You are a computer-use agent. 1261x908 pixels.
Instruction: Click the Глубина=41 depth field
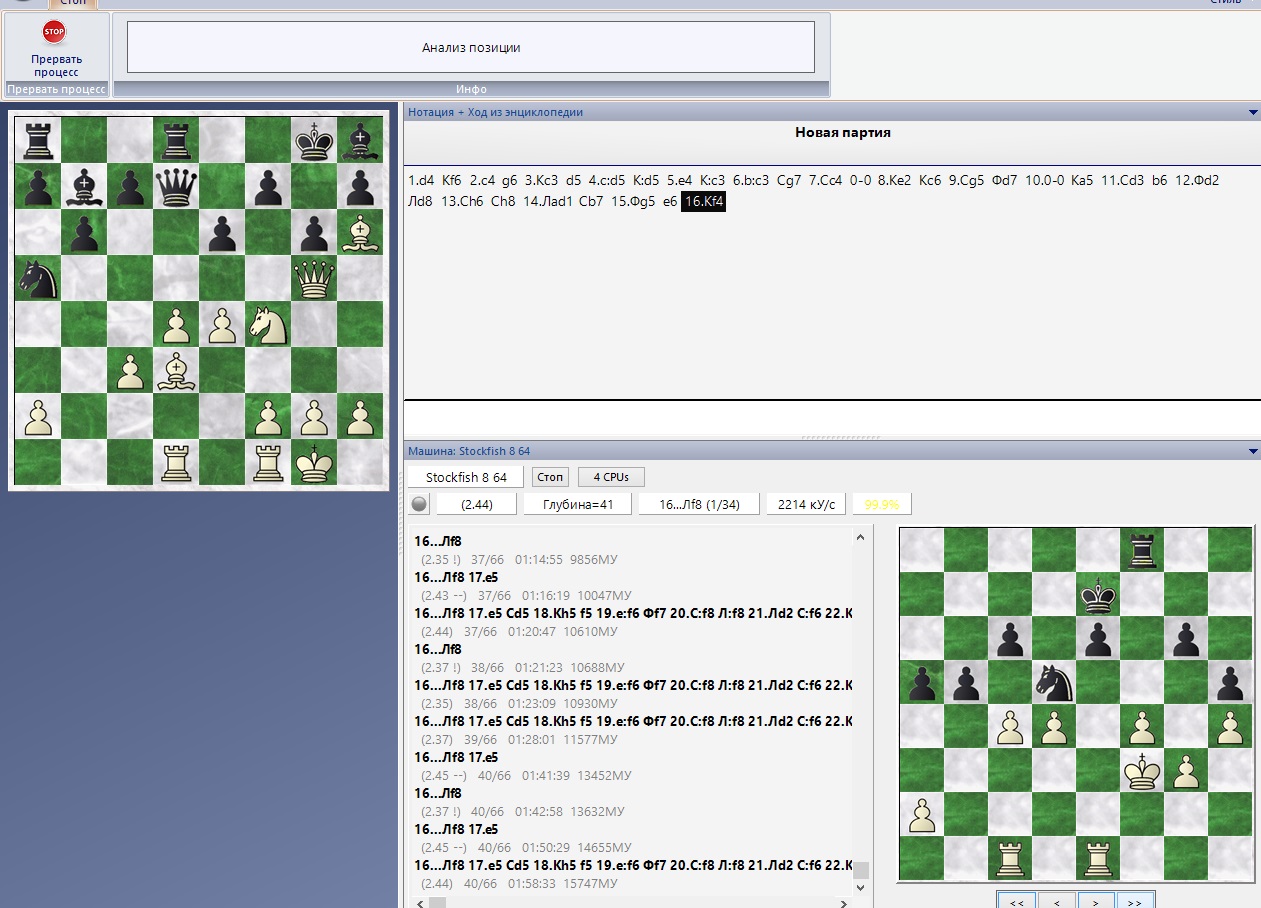click(x=577, y=505)
